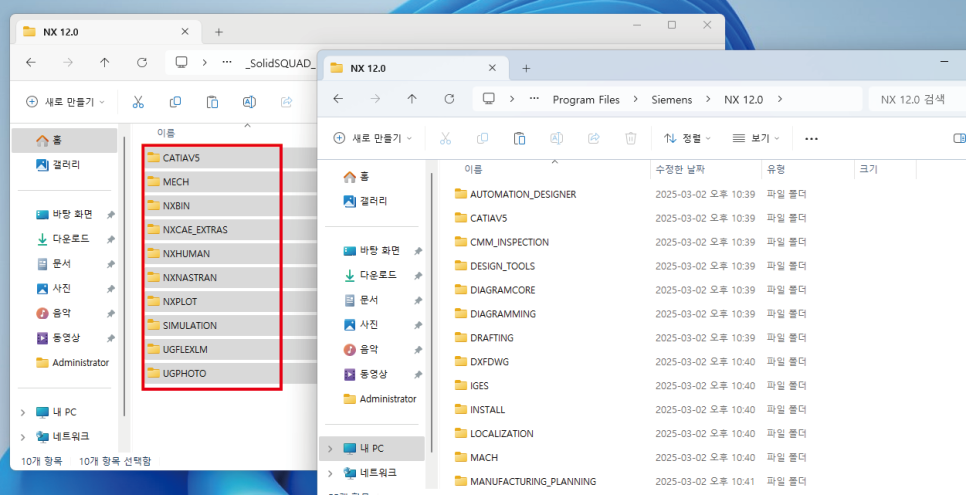
Task: Click Cut icon in front window toolbar
Action: tap(445, 138)
